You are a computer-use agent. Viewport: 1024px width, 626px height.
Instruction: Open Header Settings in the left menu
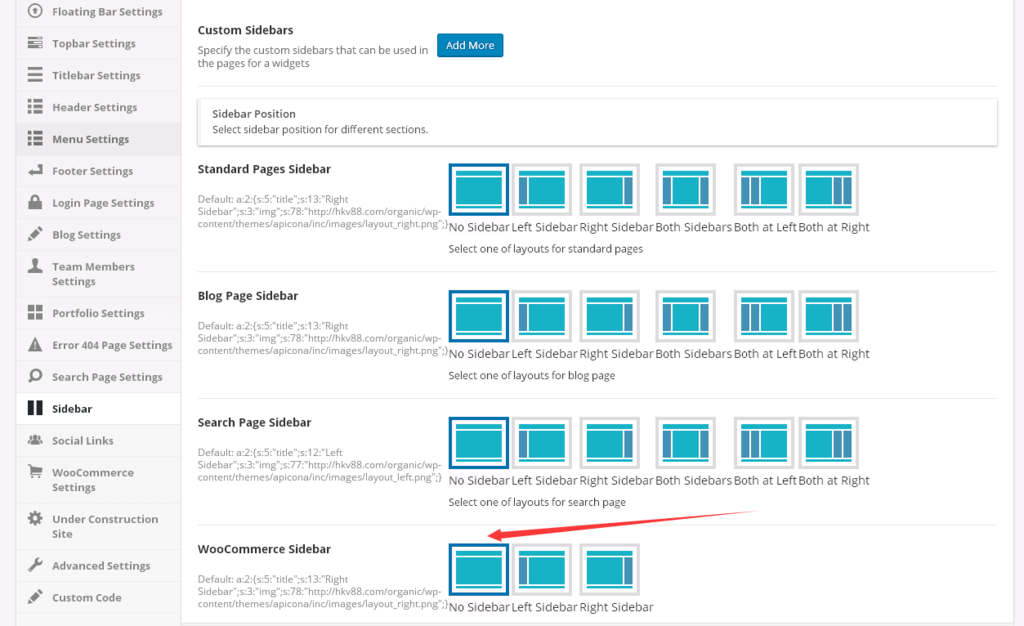[94, 107]
